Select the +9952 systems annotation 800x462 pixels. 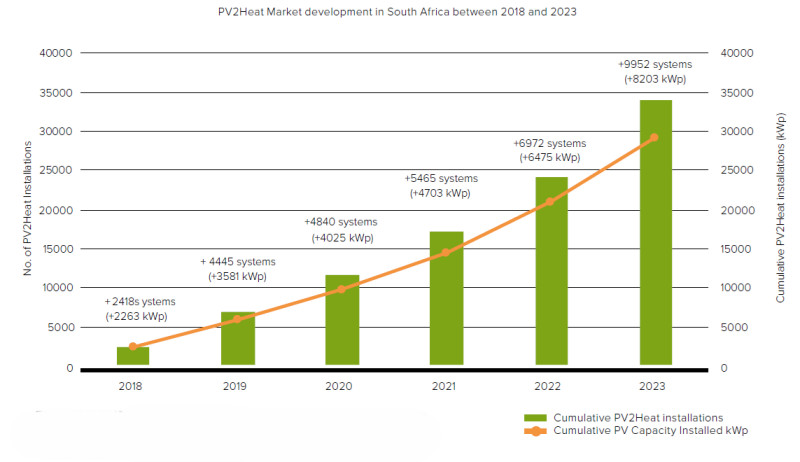point(655,65)
